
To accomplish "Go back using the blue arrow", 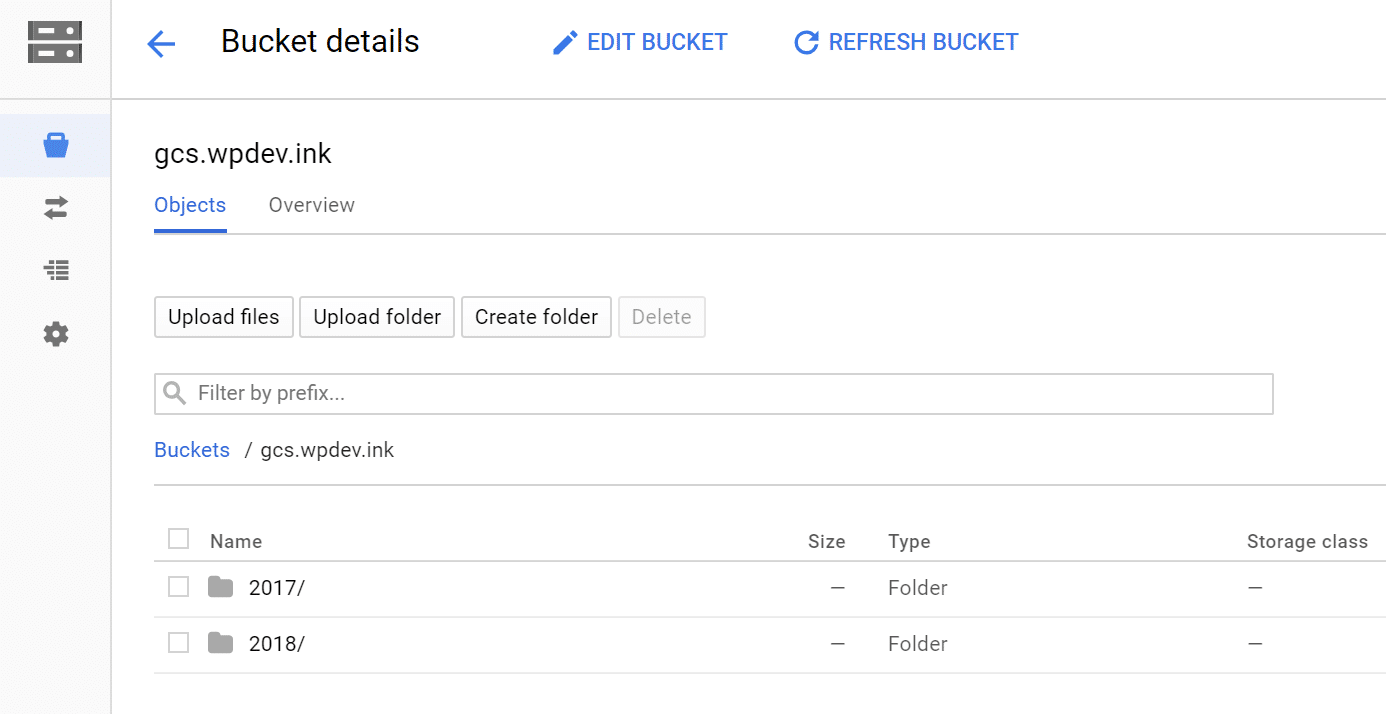I will tap(160, 42).
